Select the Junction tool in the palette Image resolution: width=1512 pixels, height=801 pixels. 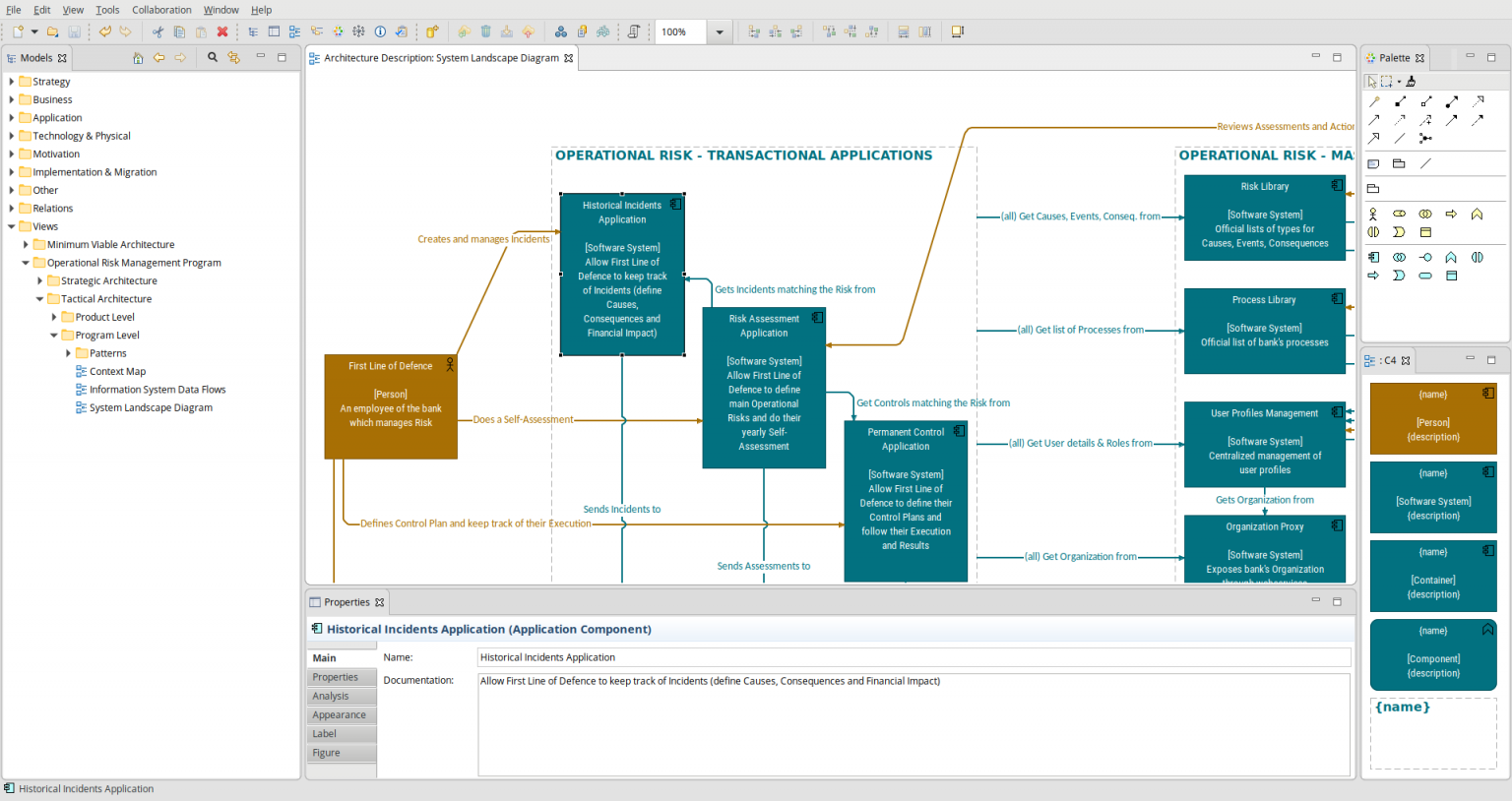click(x=1423, y=138)
